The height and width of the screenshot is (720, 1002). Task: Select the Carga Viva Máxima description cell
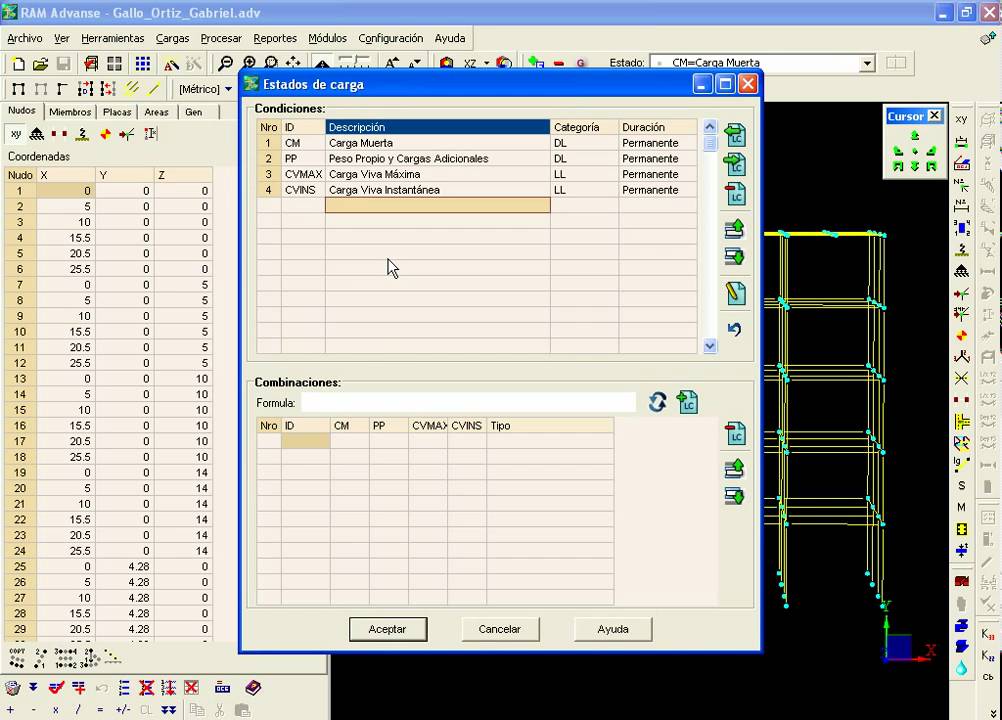click(438, 174)
